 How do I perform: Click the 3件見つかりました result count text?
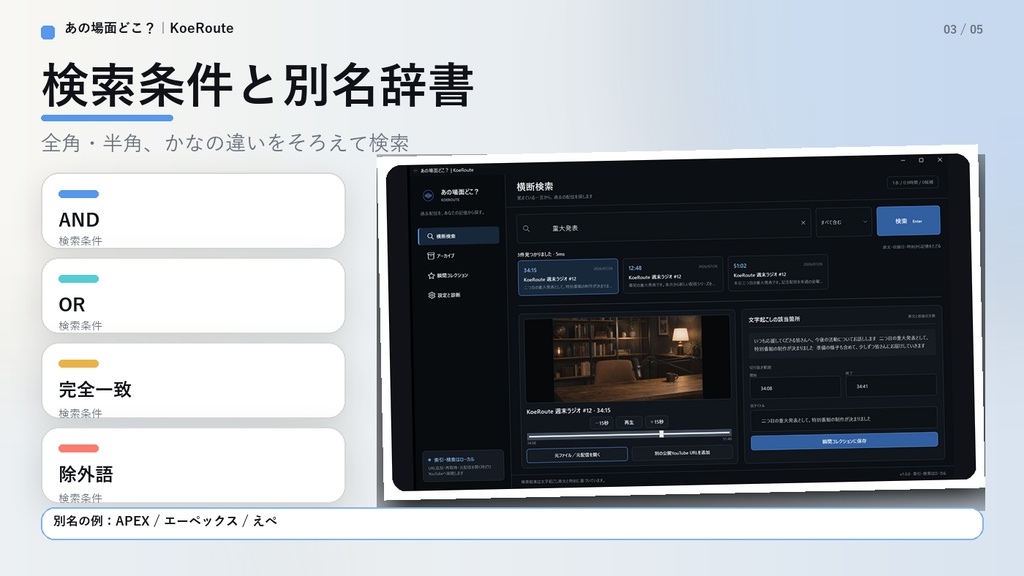point(541,254)
